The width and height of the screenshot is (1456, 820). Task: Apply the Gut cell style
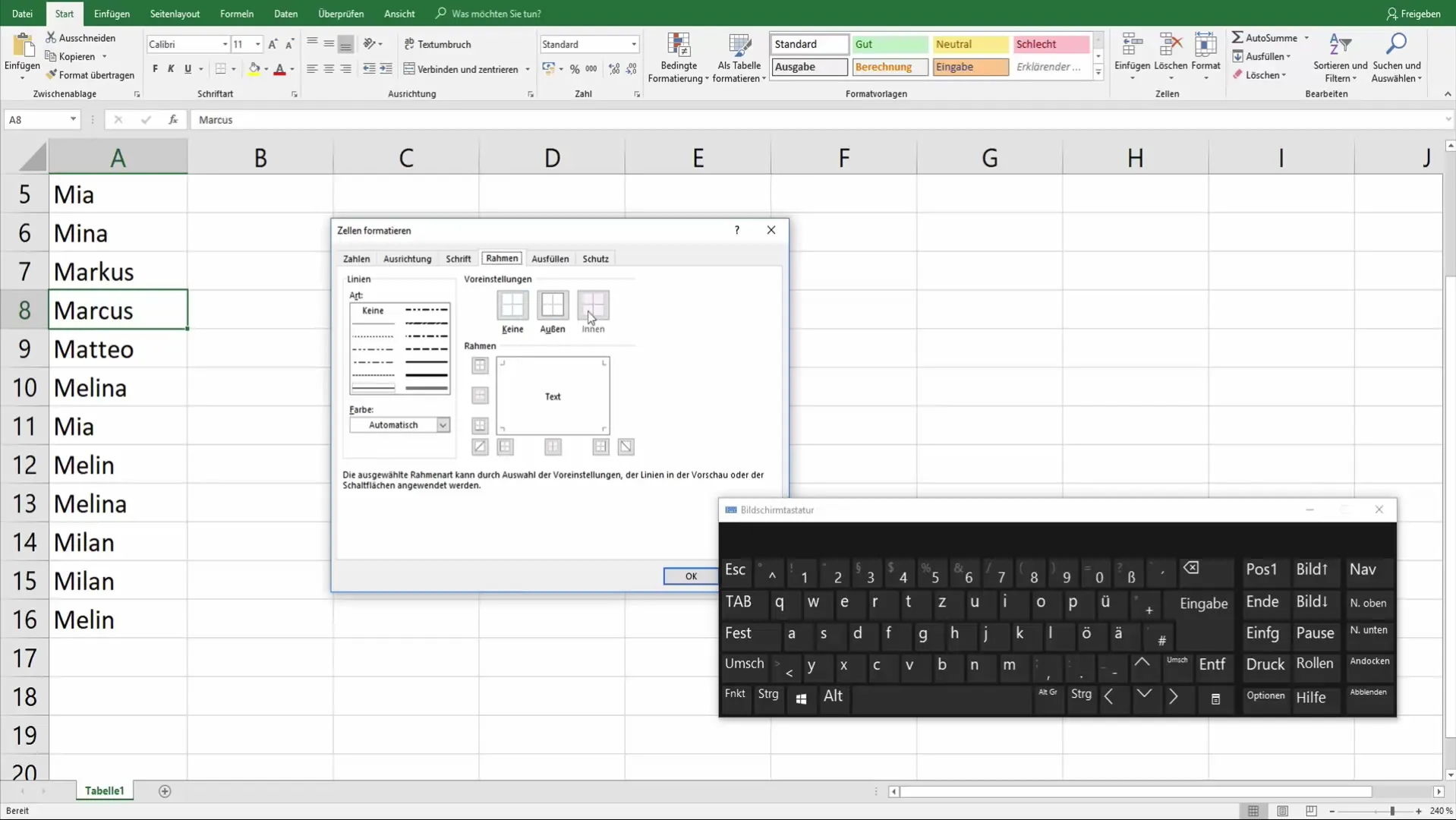(x=890, y=44)
